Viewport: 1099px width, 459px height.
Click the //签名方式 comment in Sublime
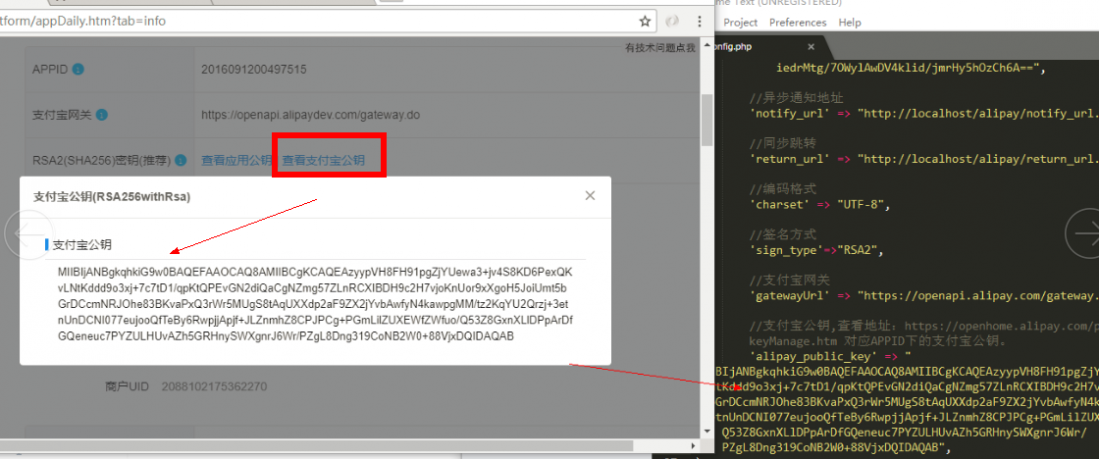[x=784, y=235]
